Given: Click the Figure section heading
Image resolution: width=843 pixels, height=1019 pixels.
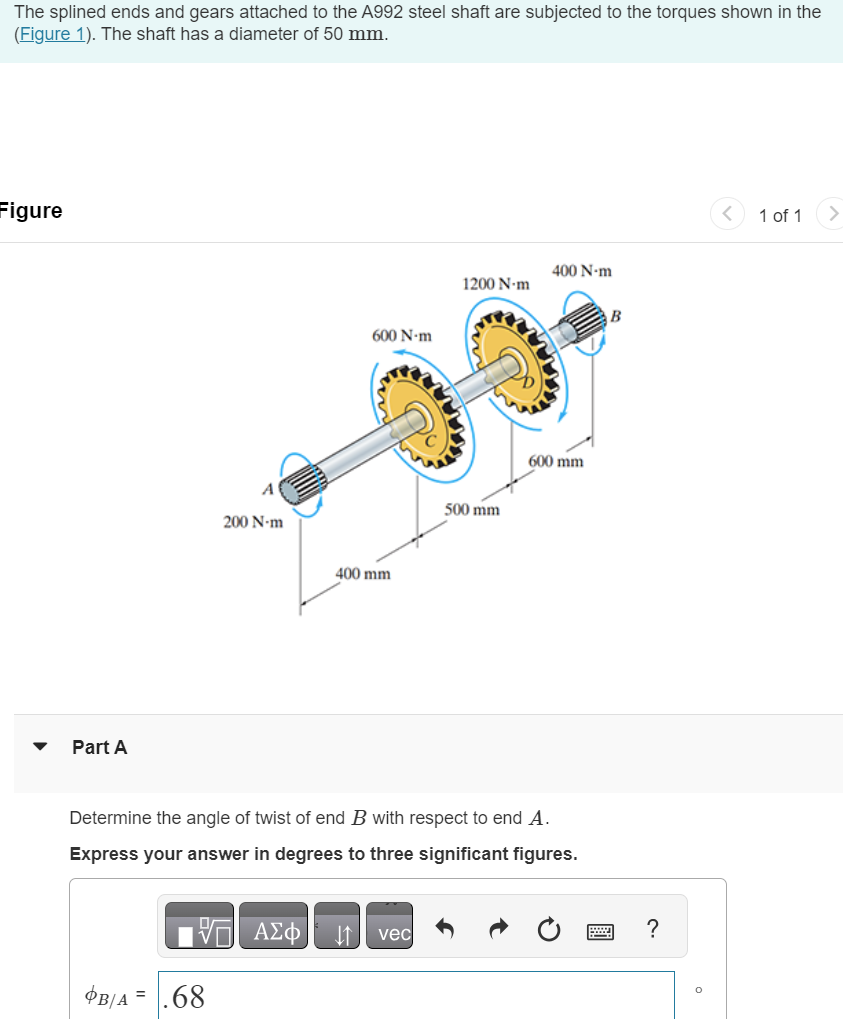Looking at the screenshot, I should [30, 211].
